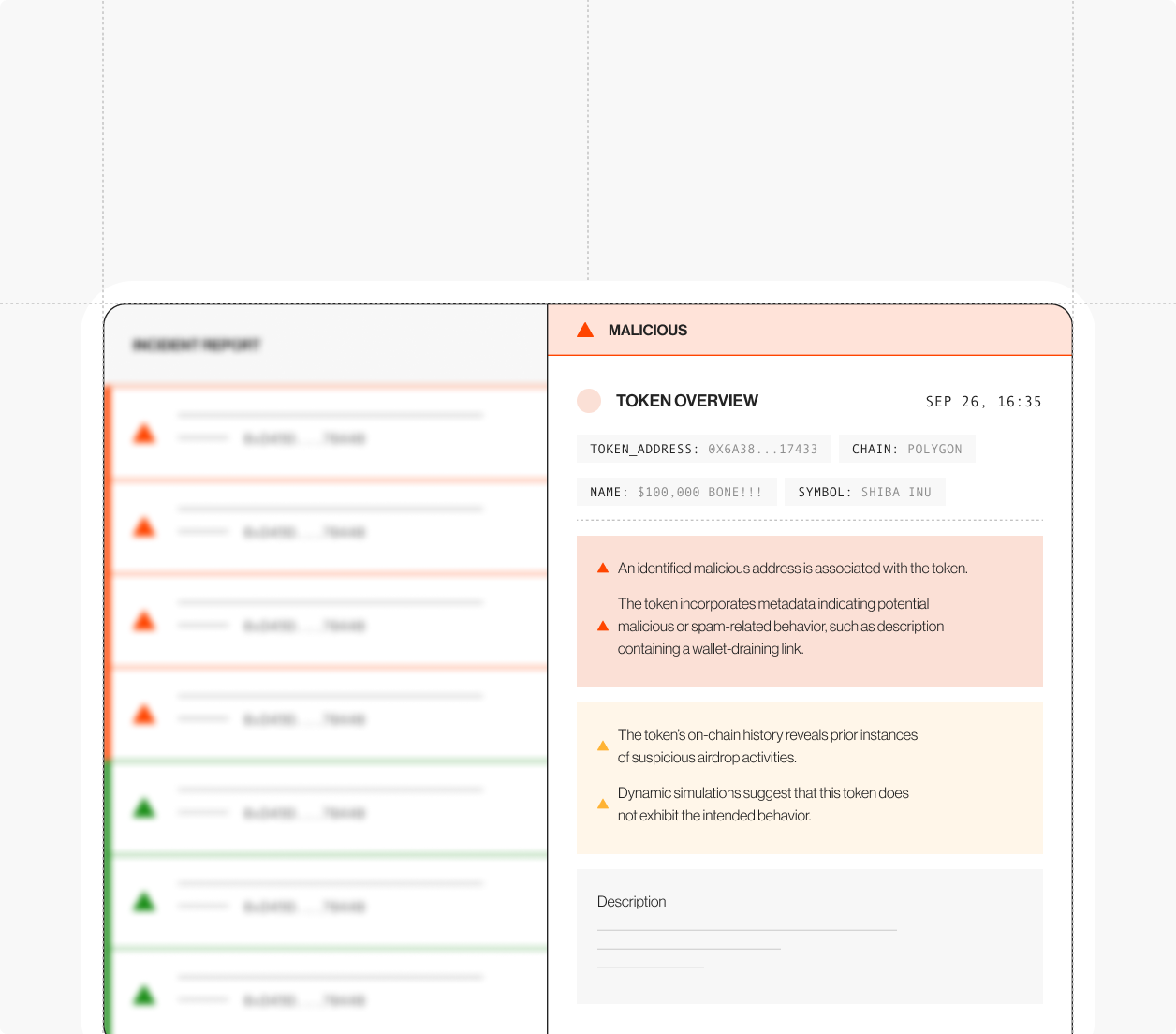Click the MALICIOUS status label
Image resolution: width=1176 pixels, height=1034 pixels.
[x=647, y=331]
